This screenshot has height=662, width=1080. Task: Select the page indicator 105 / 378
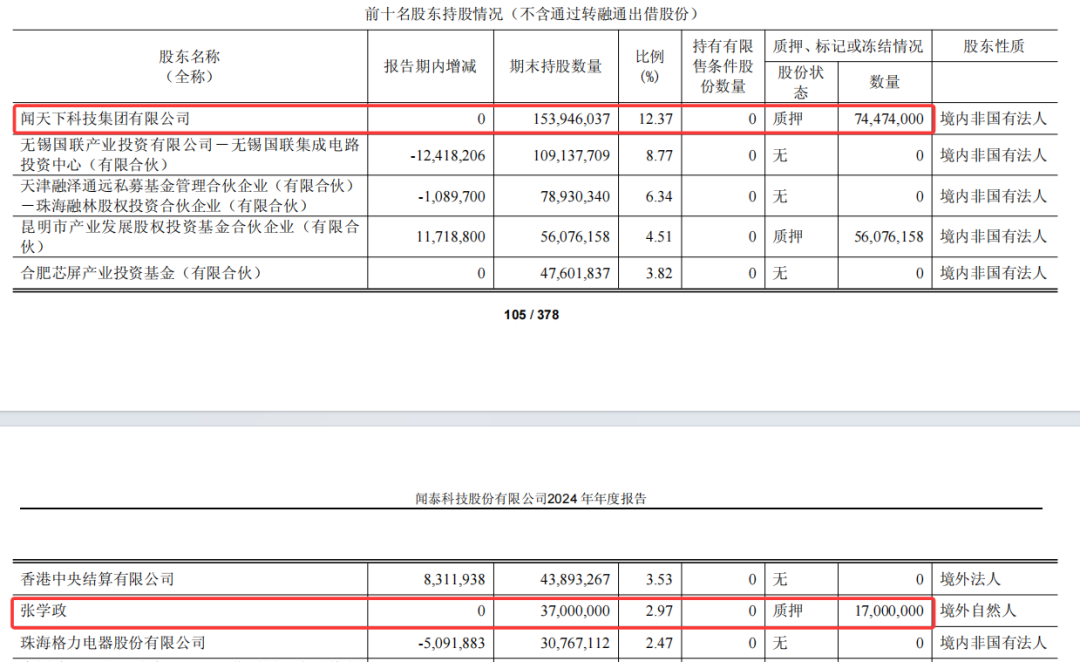531,315
